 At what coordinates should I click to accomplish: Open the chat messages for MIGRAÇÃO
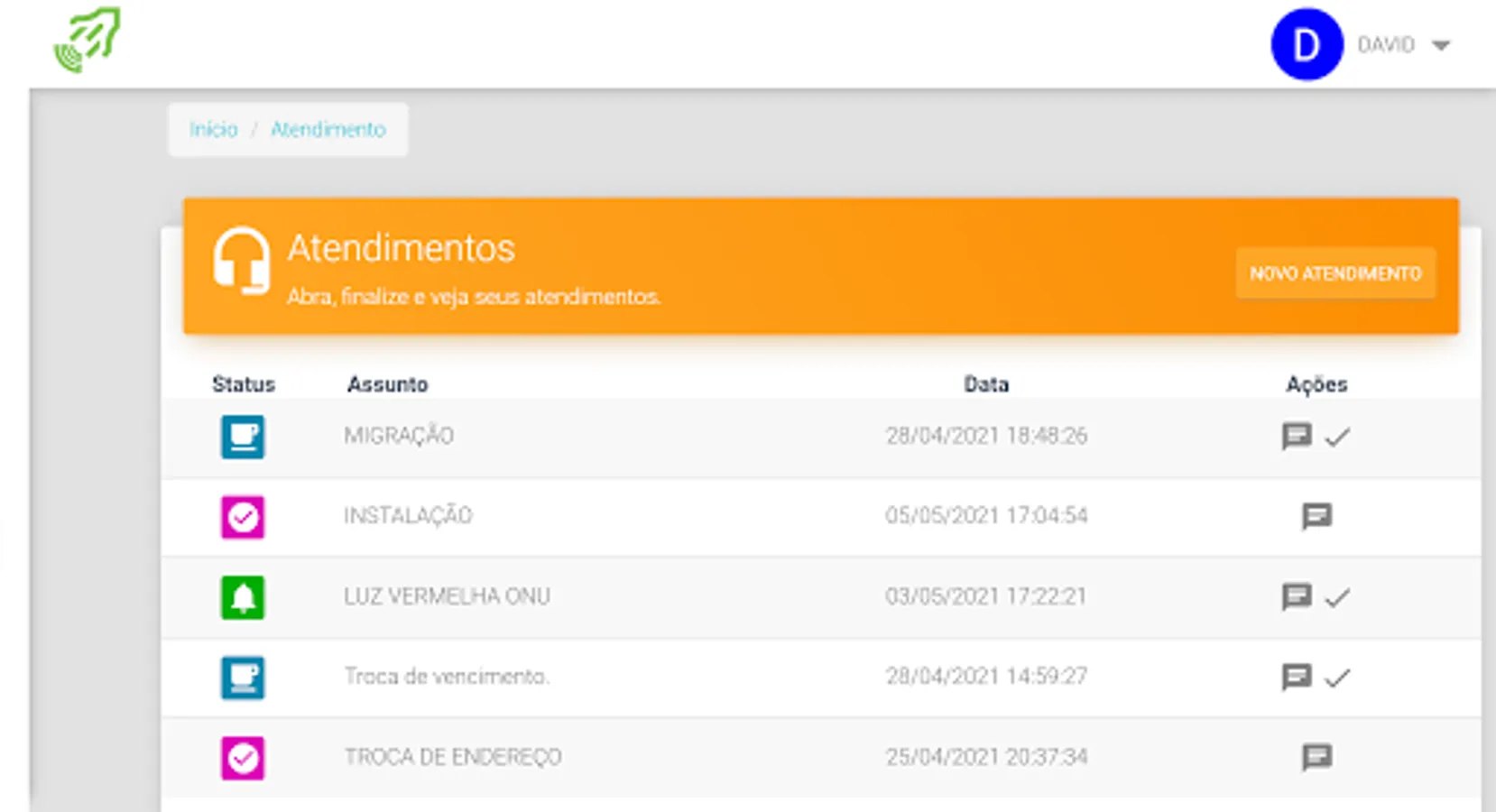click(x=1297, y=436)
